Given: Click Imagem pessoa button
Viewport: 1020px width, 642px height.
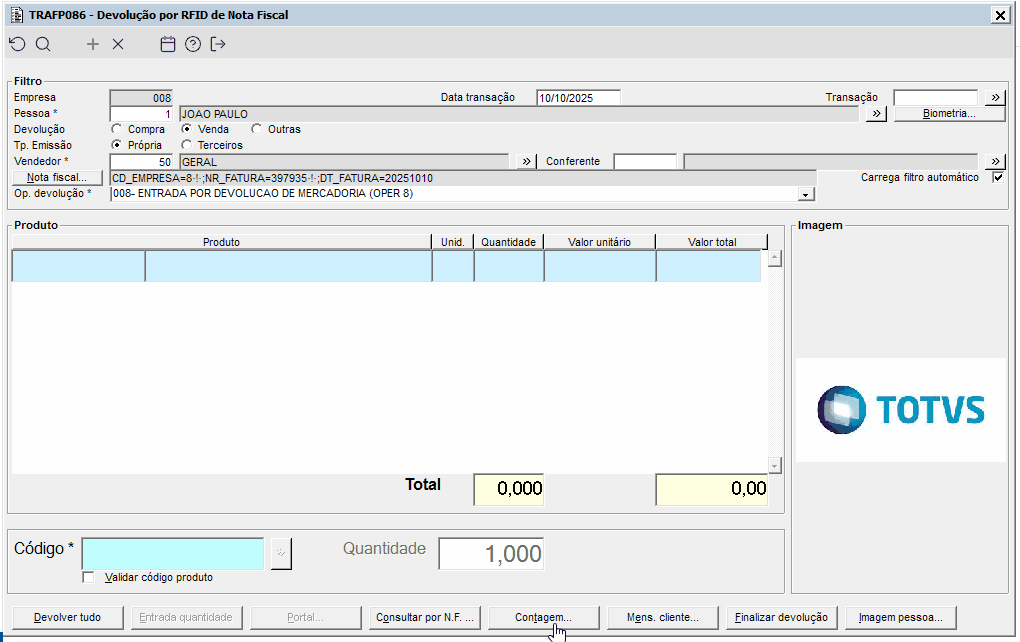Looking at the screenshot, I should (900, 617).
